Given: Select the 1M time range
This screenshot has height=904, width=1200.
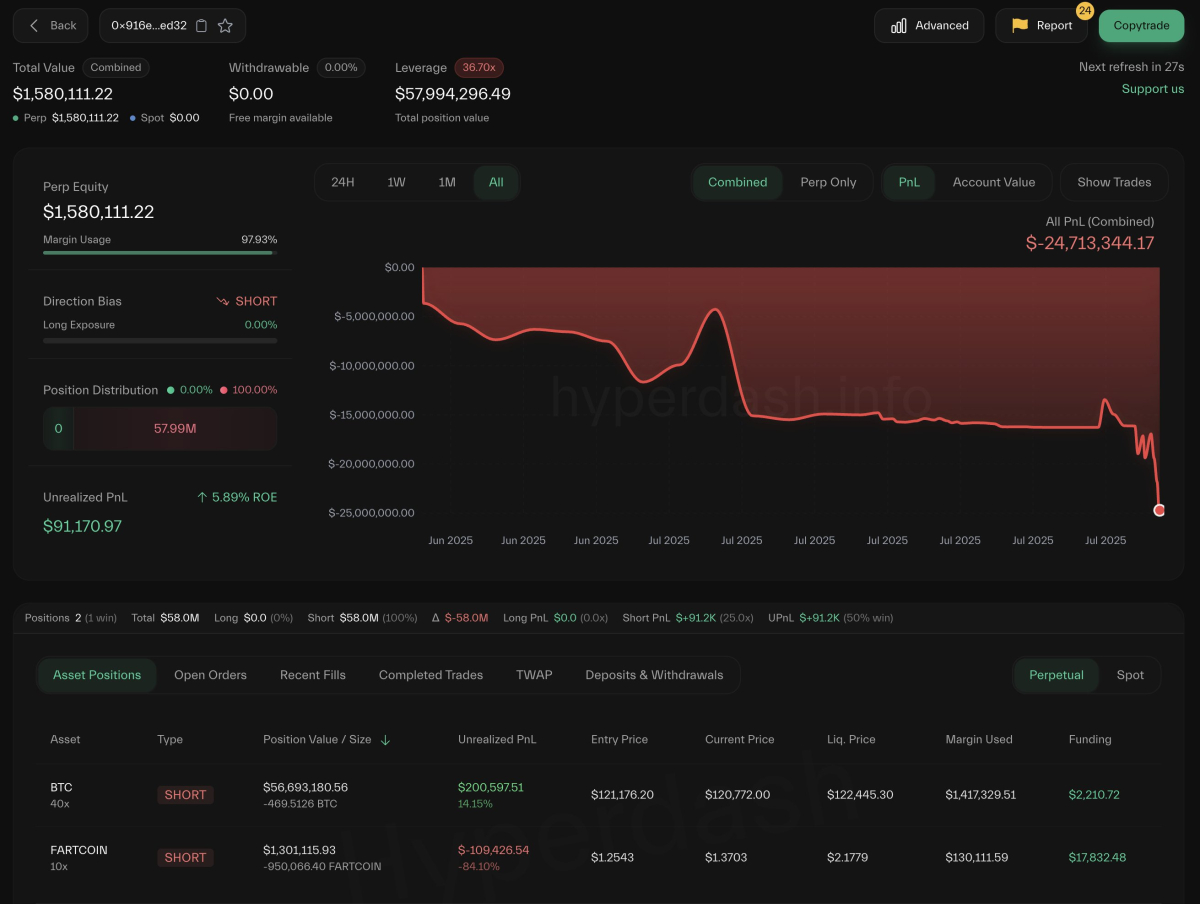Looking at the screenshot, I should [x=447, y=182].
